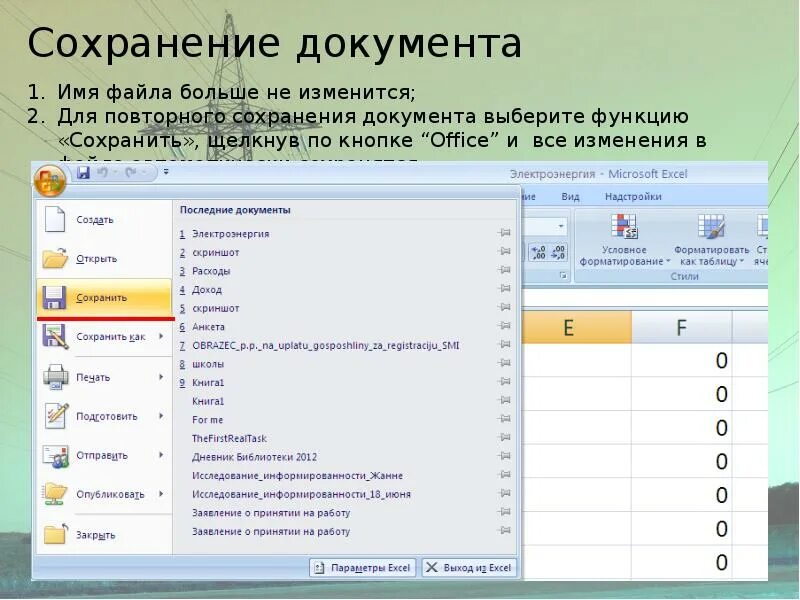Click the Параметры Excel button
Viewport: 800px width, 600px height.
coord(363,567)
